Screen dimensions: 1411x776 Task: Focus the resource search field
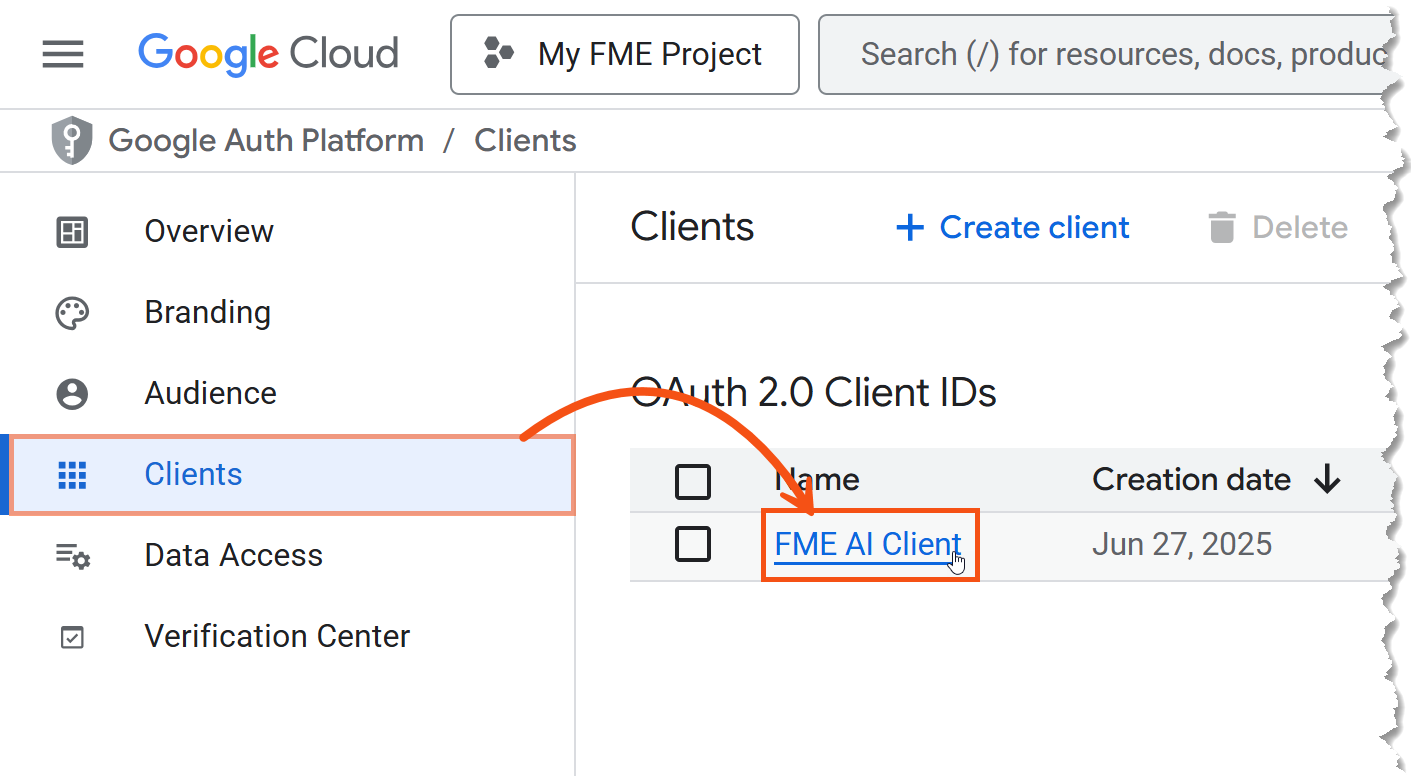tap(1105, 54)
